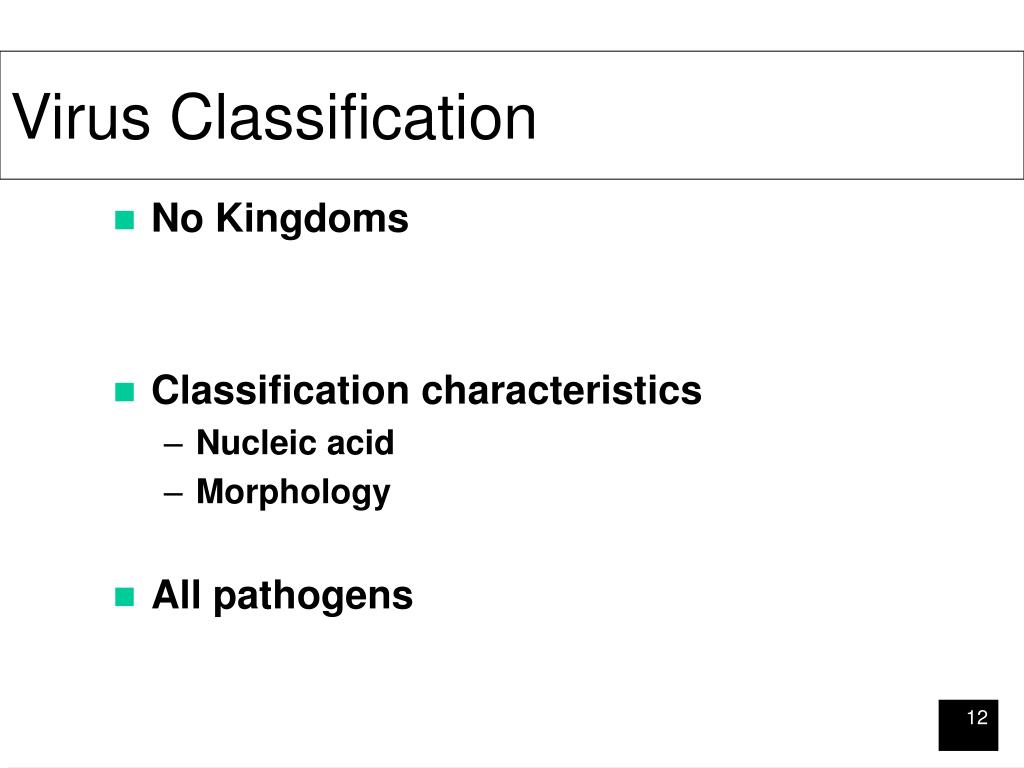The width and height of the screenshot is (1024, 768).
Task: Click the black slide number 12 box
Action: pyautogui.click(x=968, y=725)
